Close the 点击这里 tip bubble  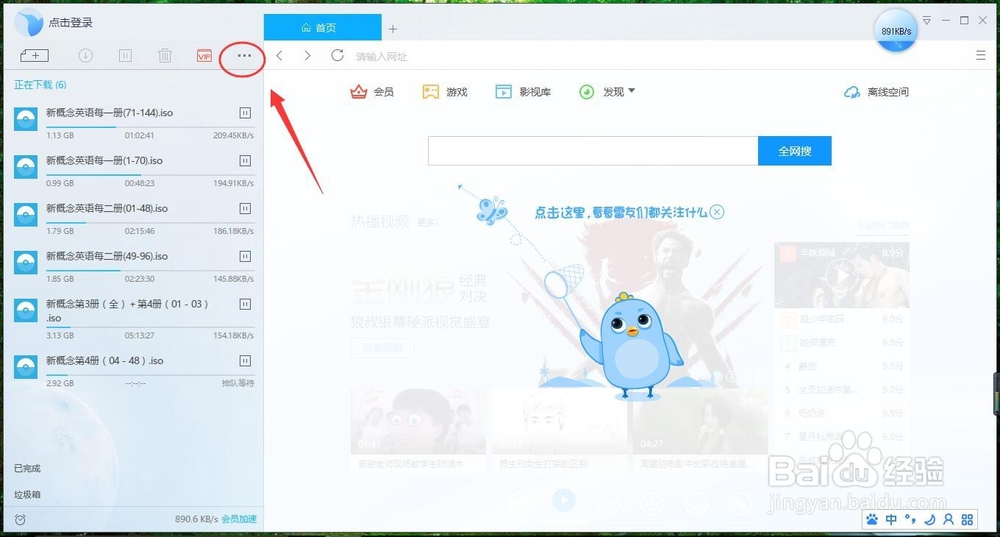[x=717, y=212]
